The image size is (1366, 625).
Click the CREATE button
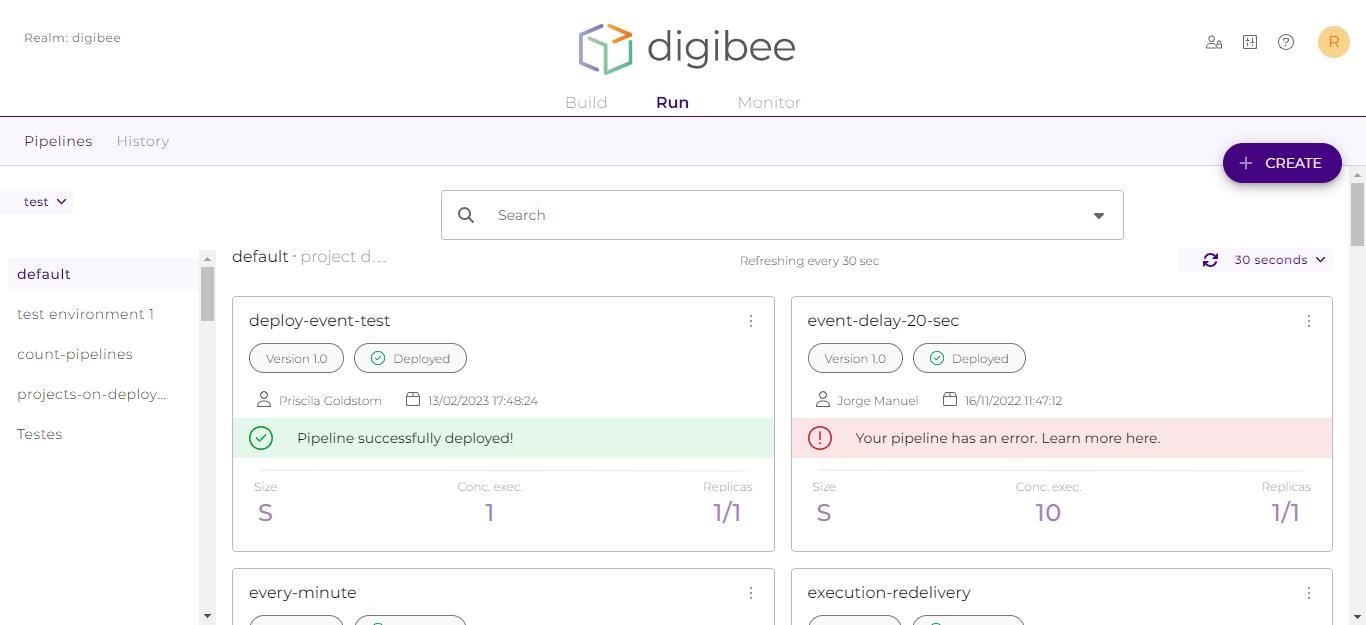pos(1281,163)
